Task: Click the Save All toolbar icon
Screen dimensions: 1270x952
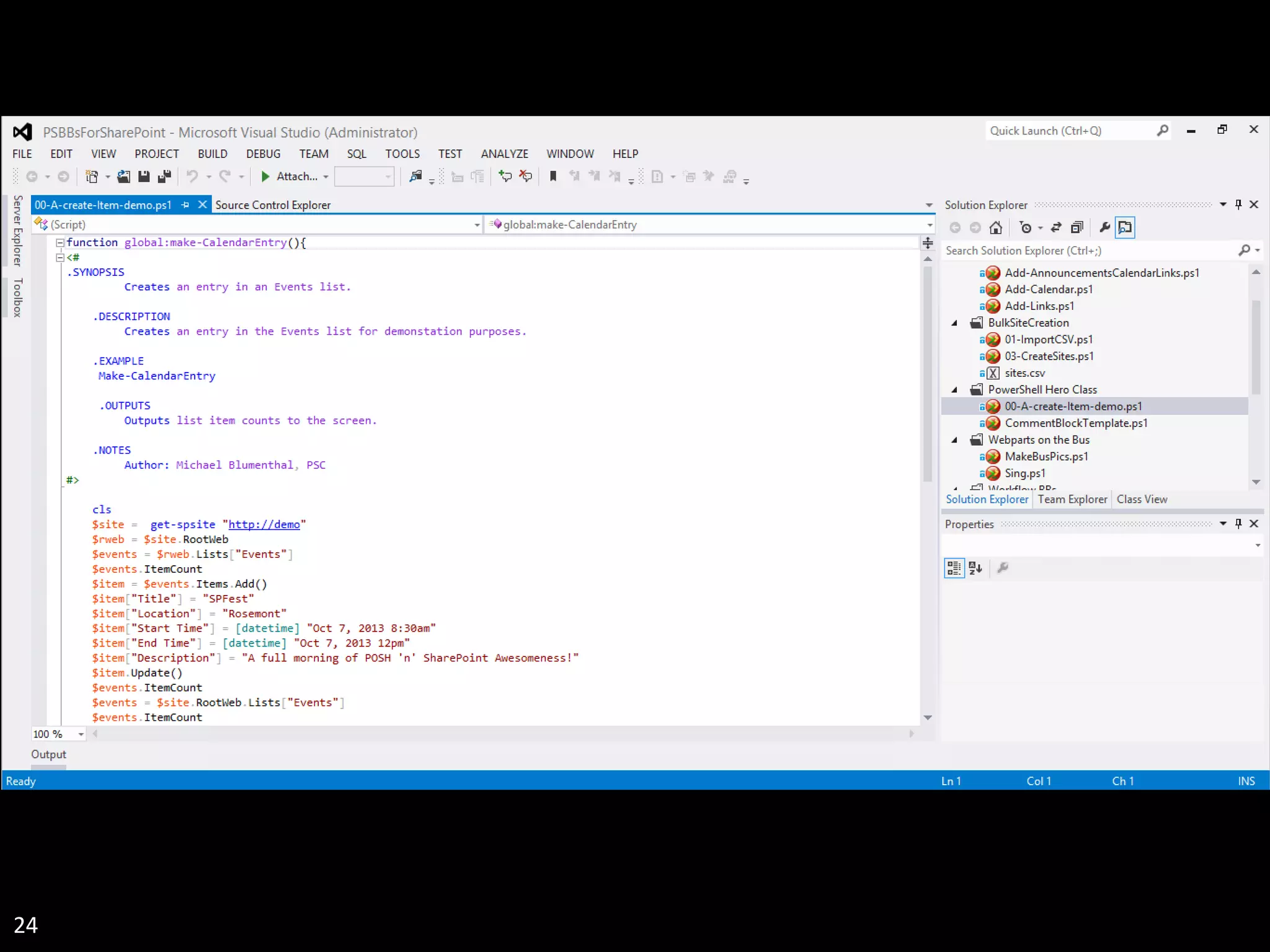Action: point(164,177)
